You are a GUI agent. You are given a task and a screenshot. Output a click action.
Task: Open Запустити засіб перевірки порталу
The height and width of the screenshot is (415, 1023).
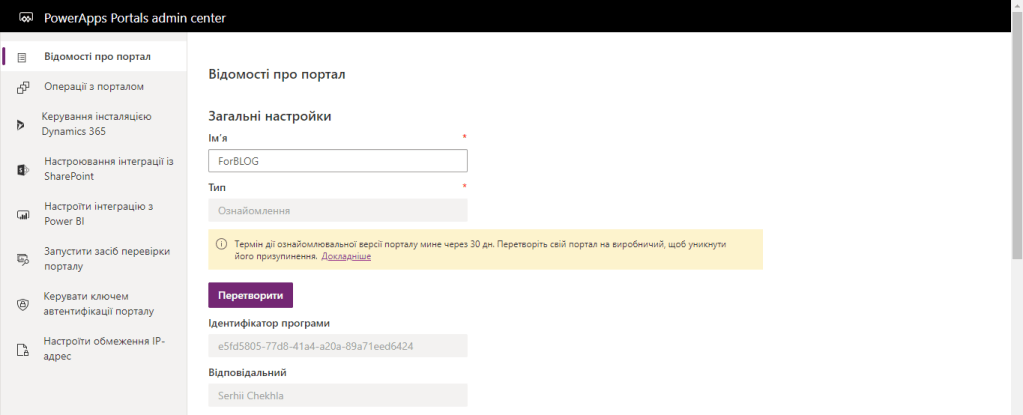click(108, 259)
